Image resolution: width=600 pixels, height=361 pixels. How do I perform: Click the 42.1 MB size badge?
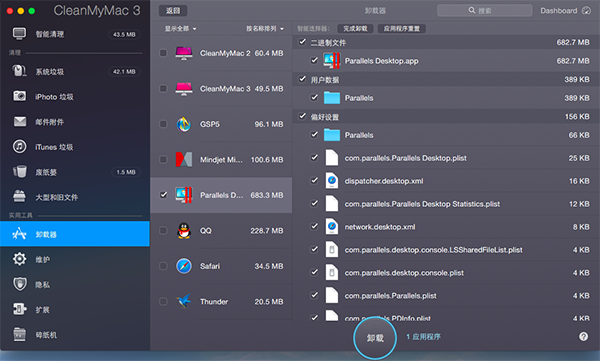tap(124, 72)
